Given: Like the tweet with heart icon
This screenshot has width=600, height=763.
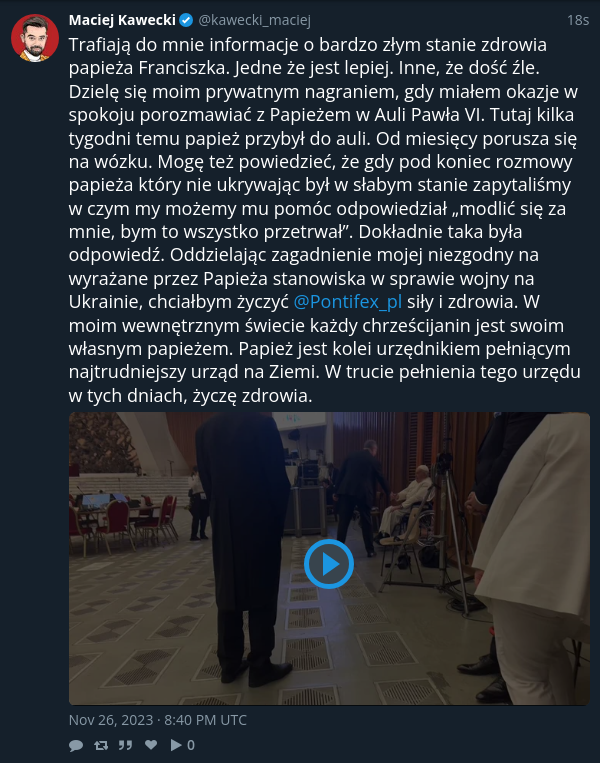Looking at the screenshot, I should [x=151, y=745].
